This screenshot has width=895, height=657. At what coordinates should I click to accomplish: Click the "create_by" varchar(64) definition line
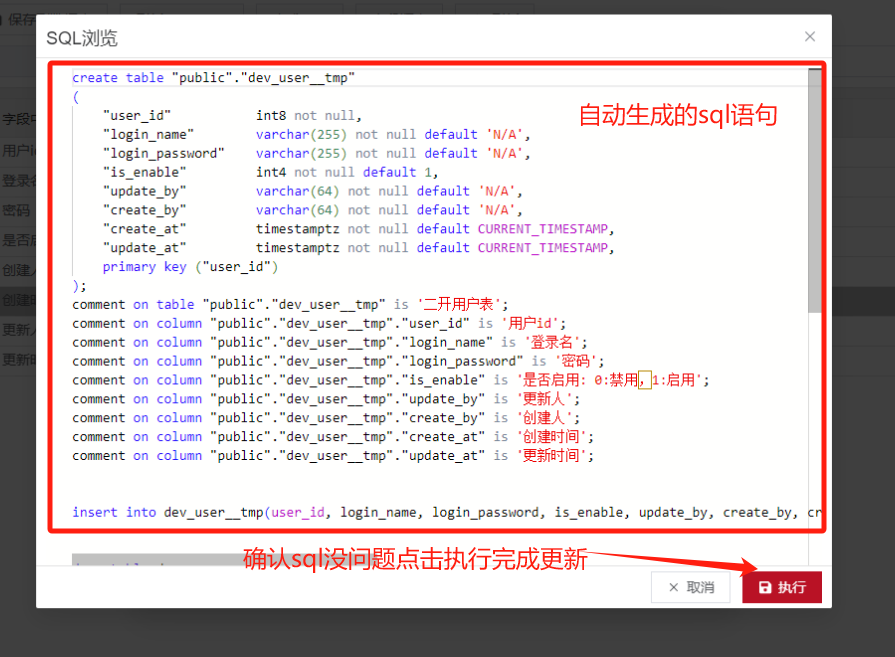(313, 209)
